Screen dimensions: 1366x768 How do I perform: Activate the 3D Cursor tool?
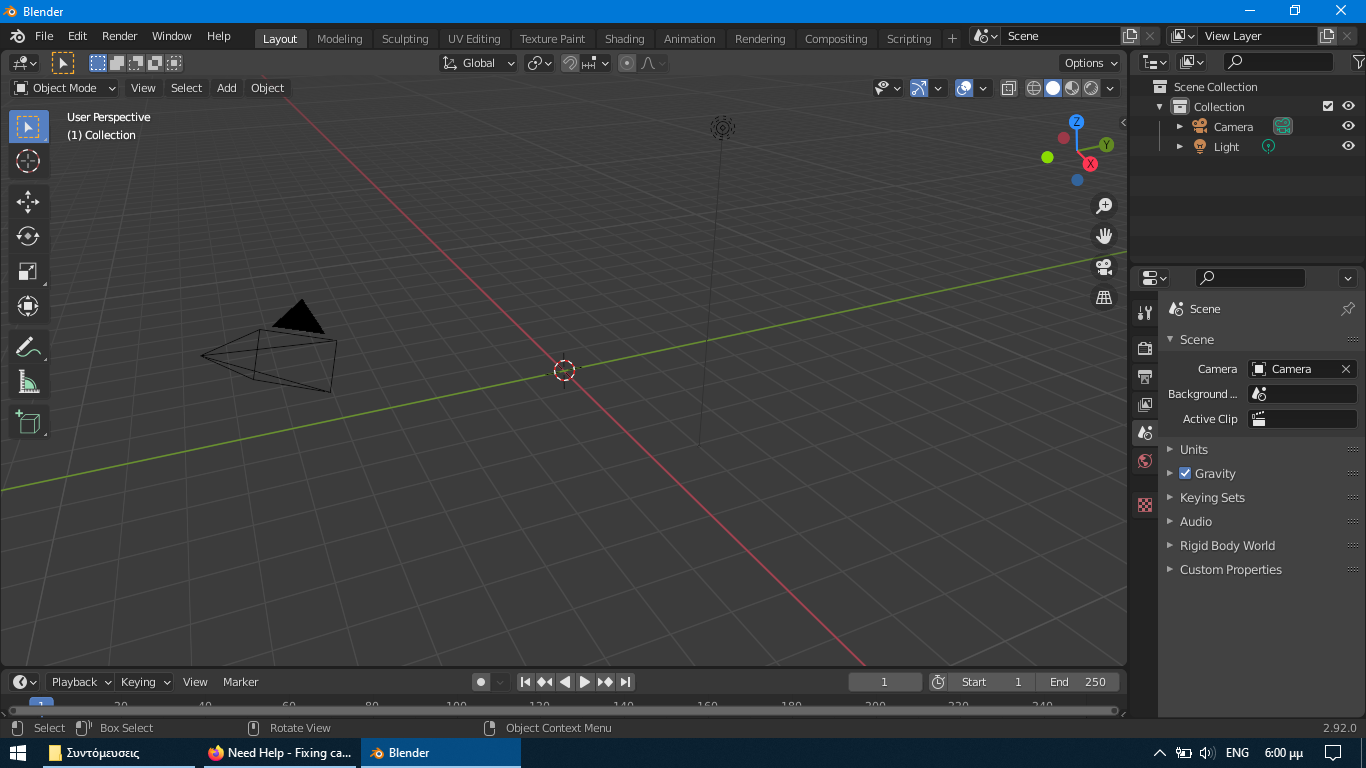tap(28, 161)
